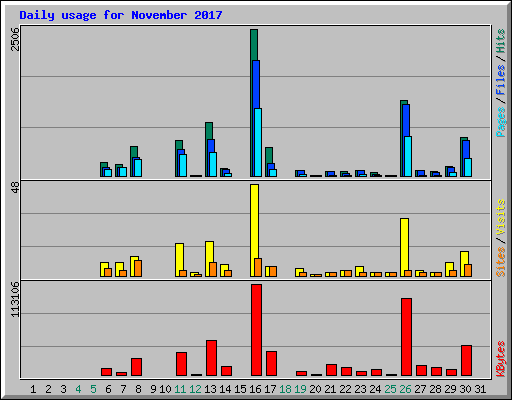This screenshot has height=400, width=512.
Task: Click day 30 on the x-axis
Action: point(465,389)
